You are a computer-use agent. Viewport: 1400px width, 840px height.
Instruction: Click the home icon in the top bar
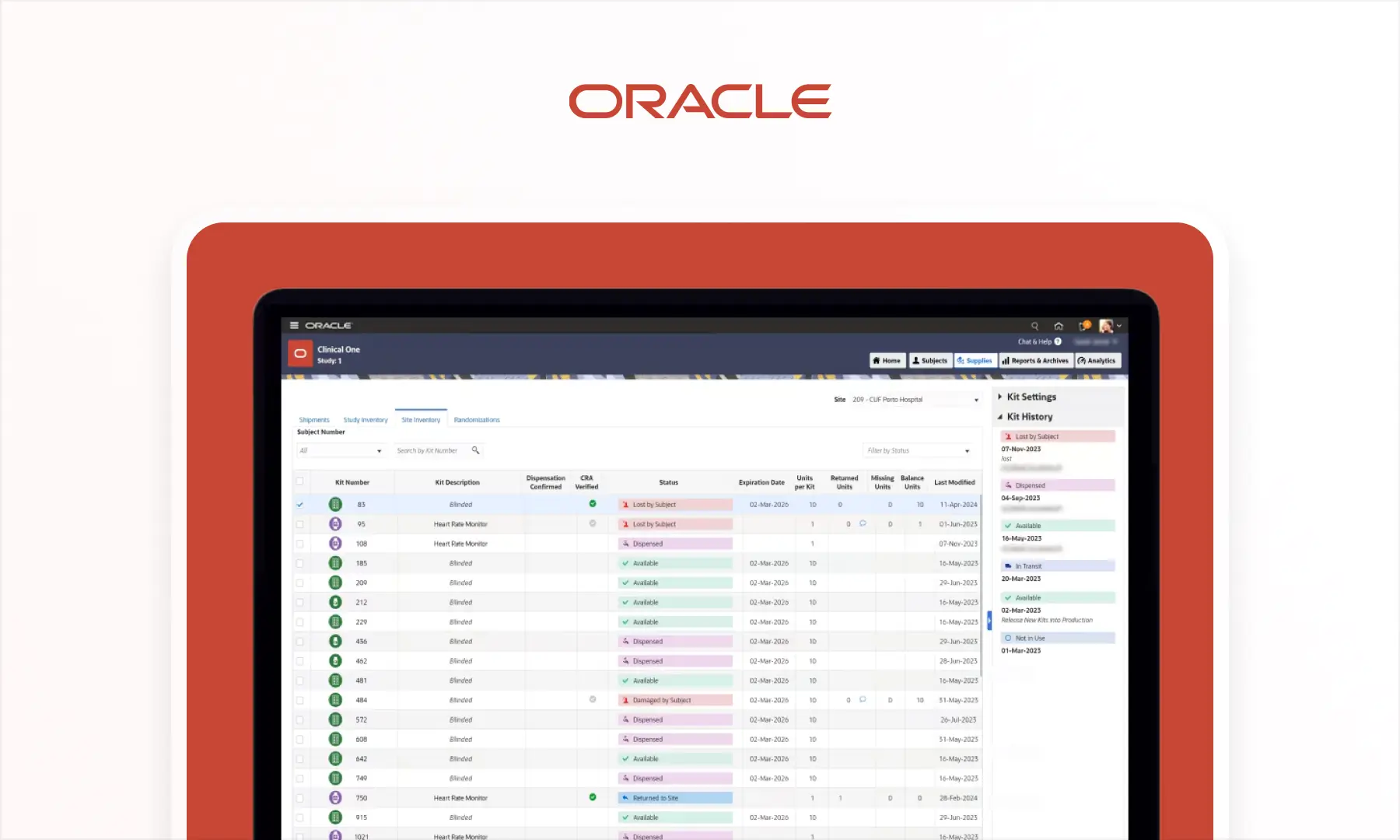pyautogui.click(x=1059, y=326)
